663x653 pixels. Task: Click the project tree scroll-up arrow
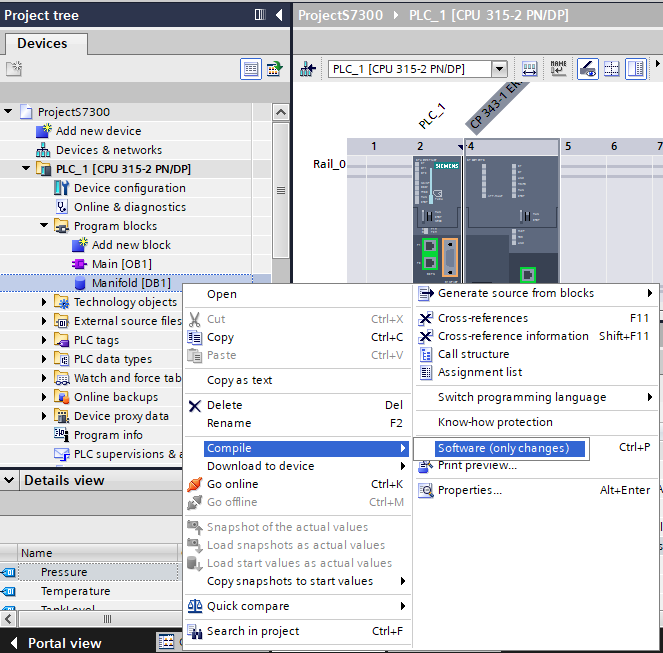tap(281, 112)
